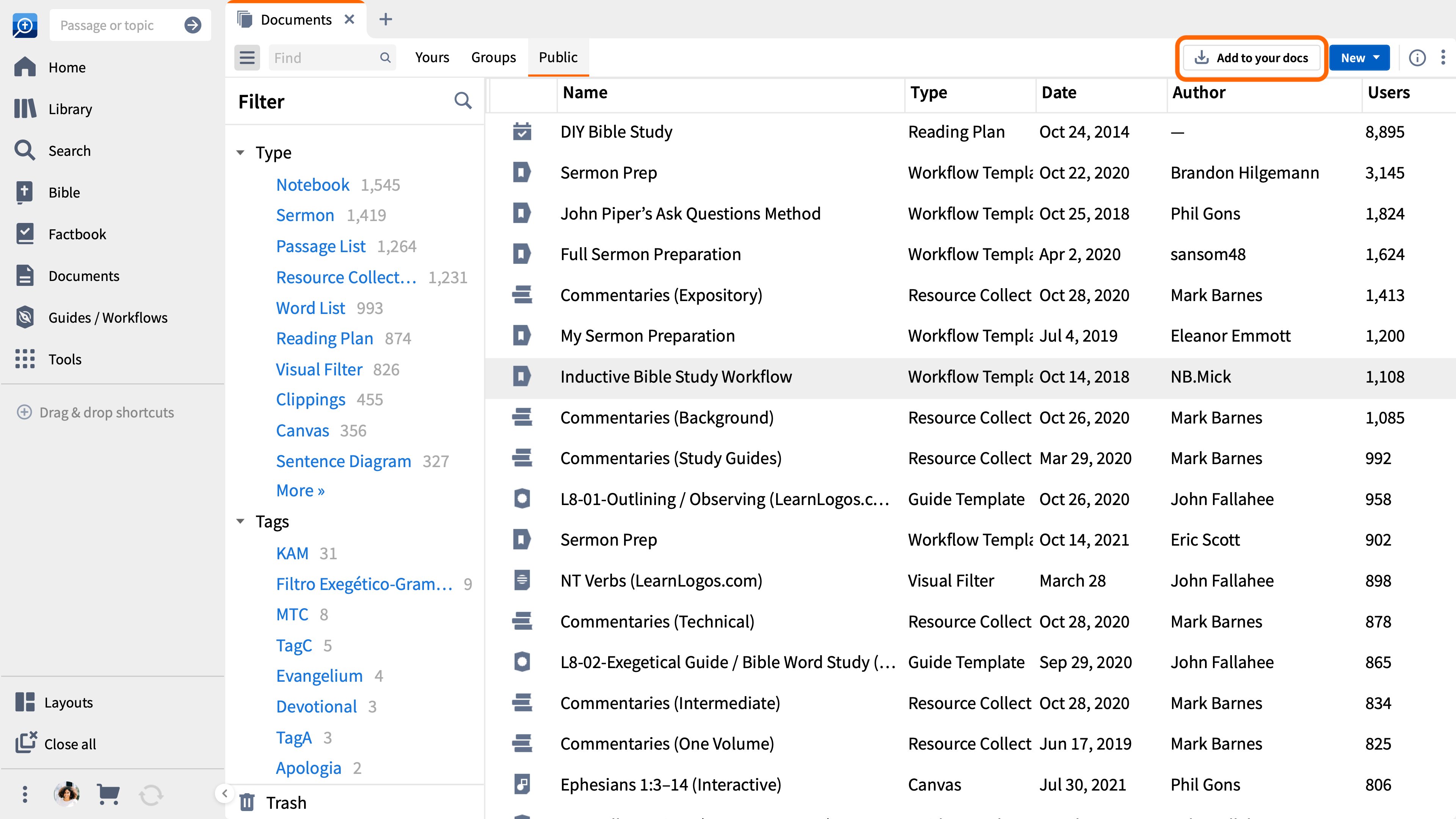Close the Documents tab
1456x819 pixels.
[349, 19]
